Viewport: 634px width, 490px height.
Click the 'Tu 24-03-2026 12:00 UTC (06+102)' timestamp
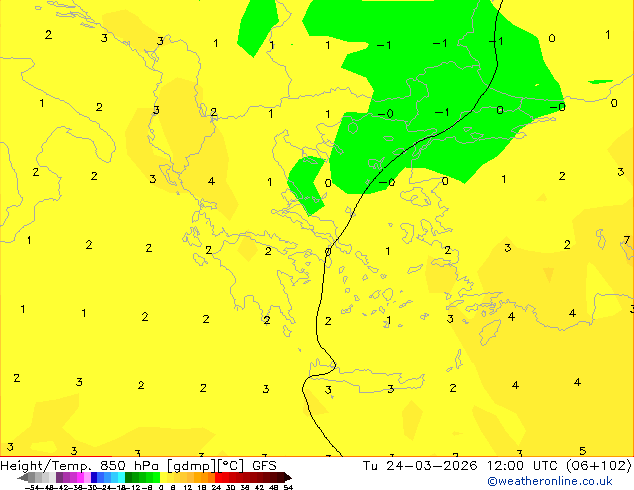point(497,466)
